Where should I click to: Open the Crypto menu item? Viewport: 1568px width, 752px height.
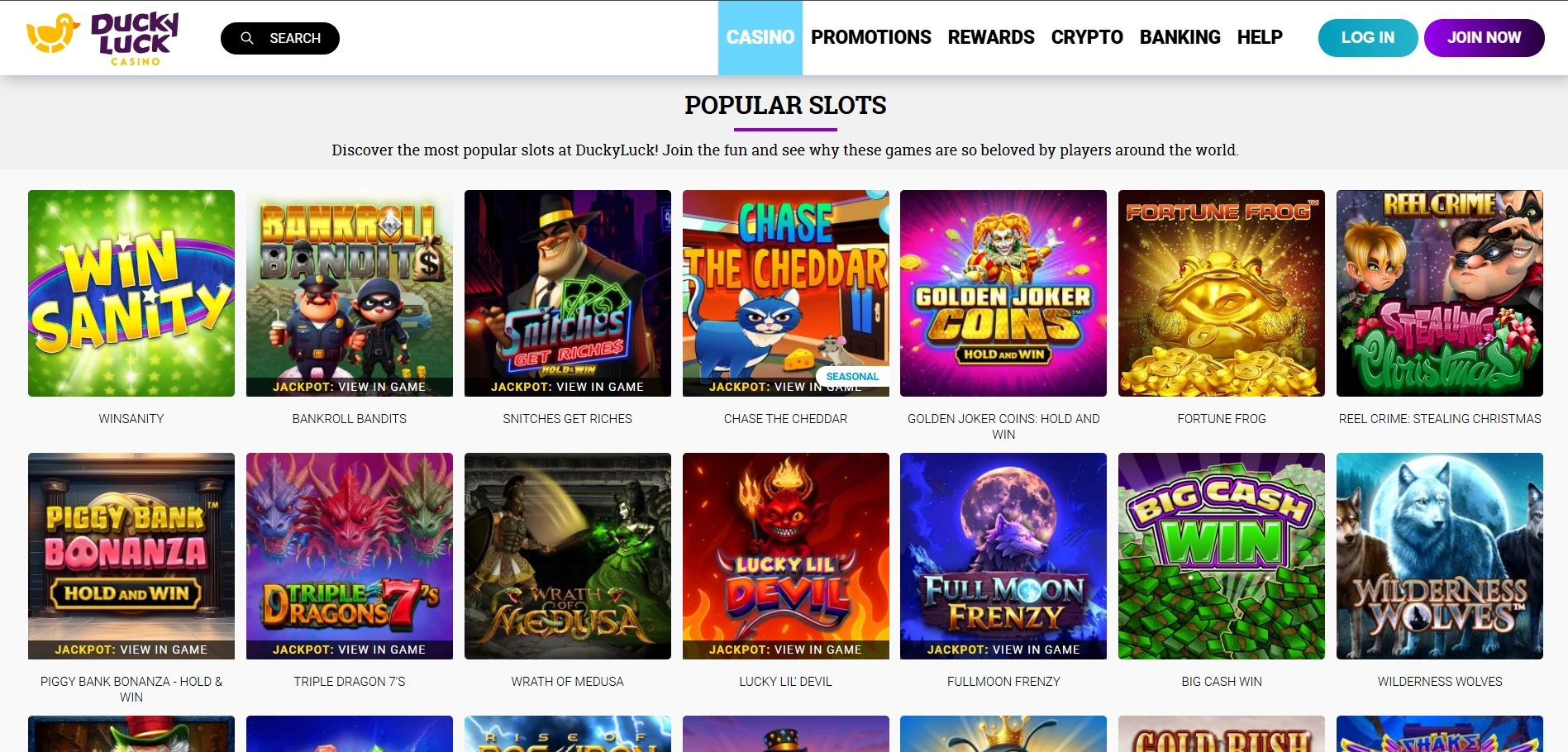pyautogui.click(x=1087, y=37)
